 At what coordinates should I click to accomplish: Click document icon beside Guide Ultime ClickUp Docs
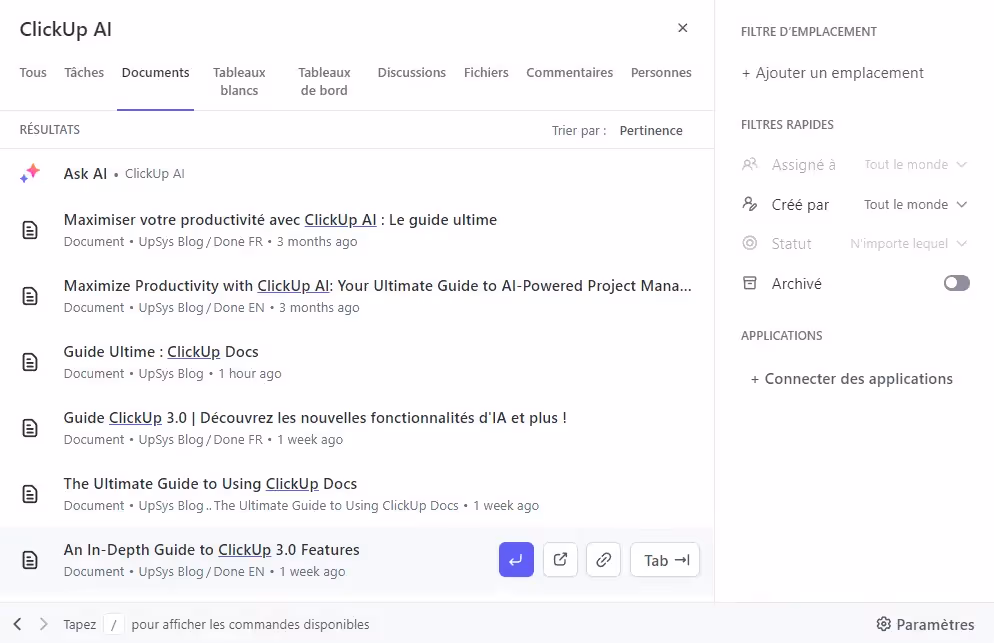click(30, 362)
